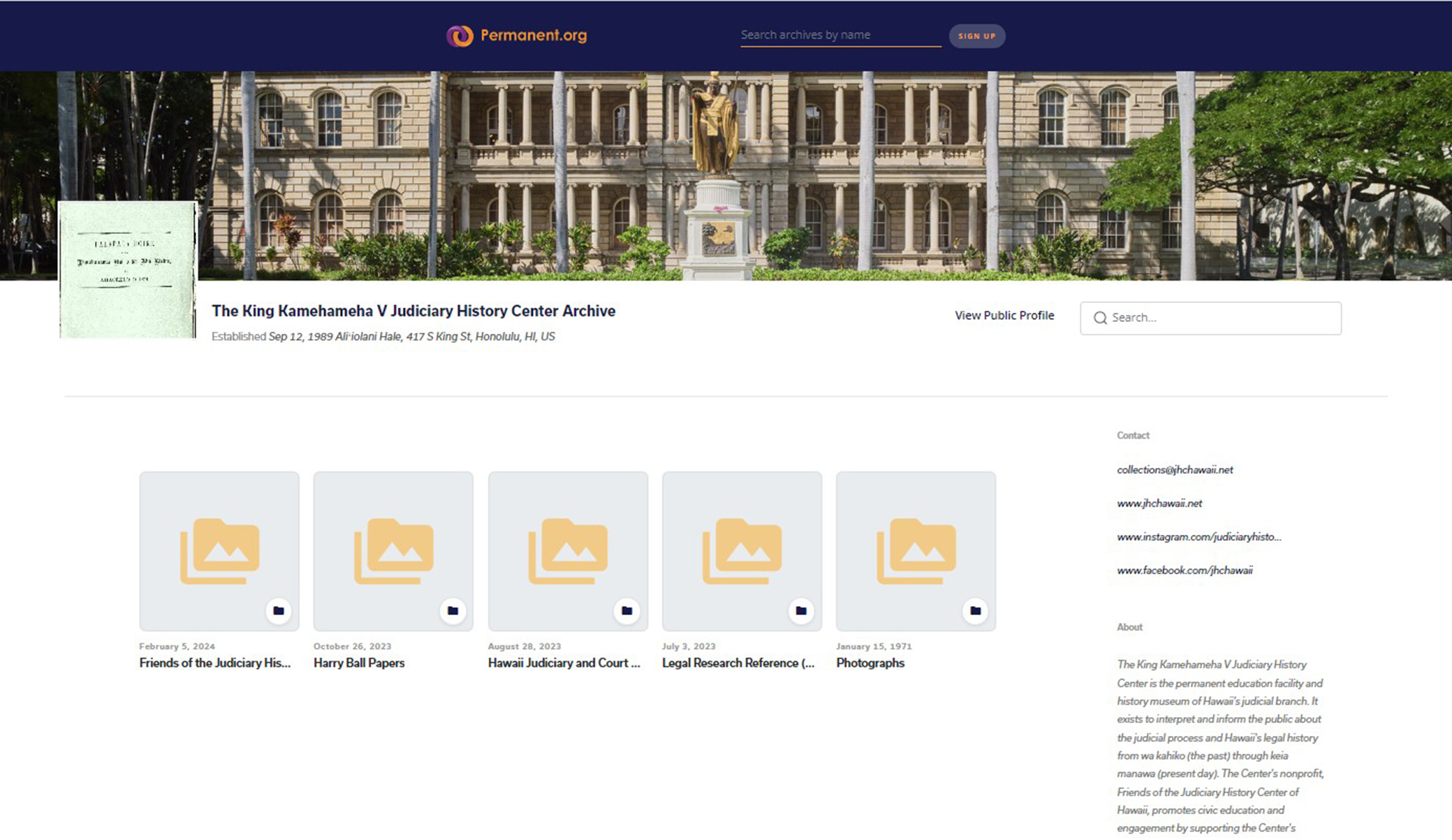Click folder badge icon on Hawaii Judiciary and Court card
This screenshot has height=840, width=1452.
pos(626,610)
